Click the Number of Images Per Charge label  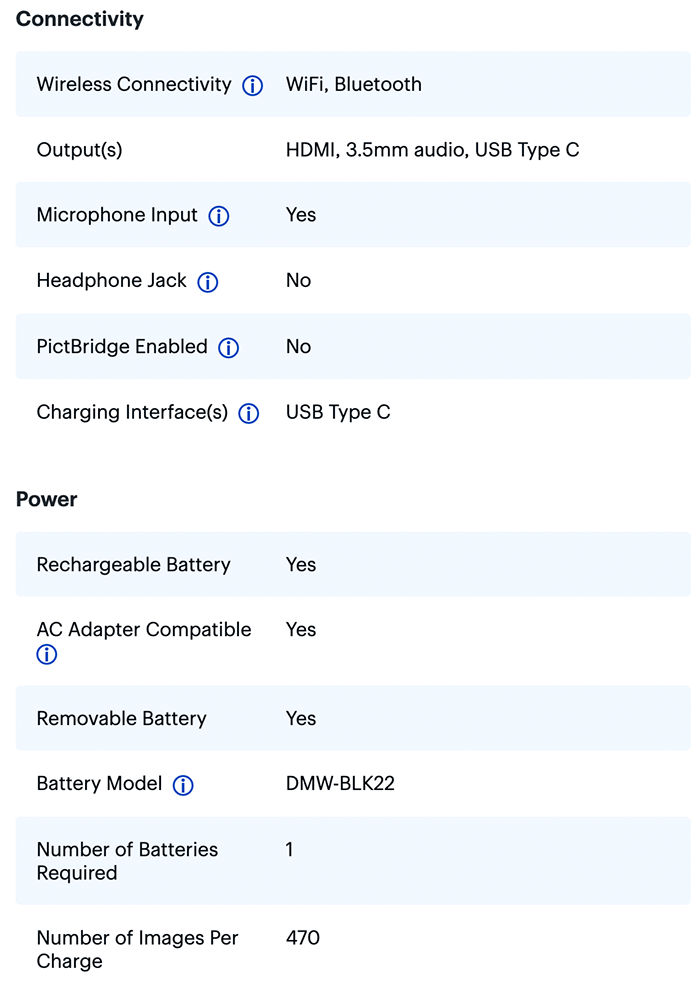click(x=137, y=949)
